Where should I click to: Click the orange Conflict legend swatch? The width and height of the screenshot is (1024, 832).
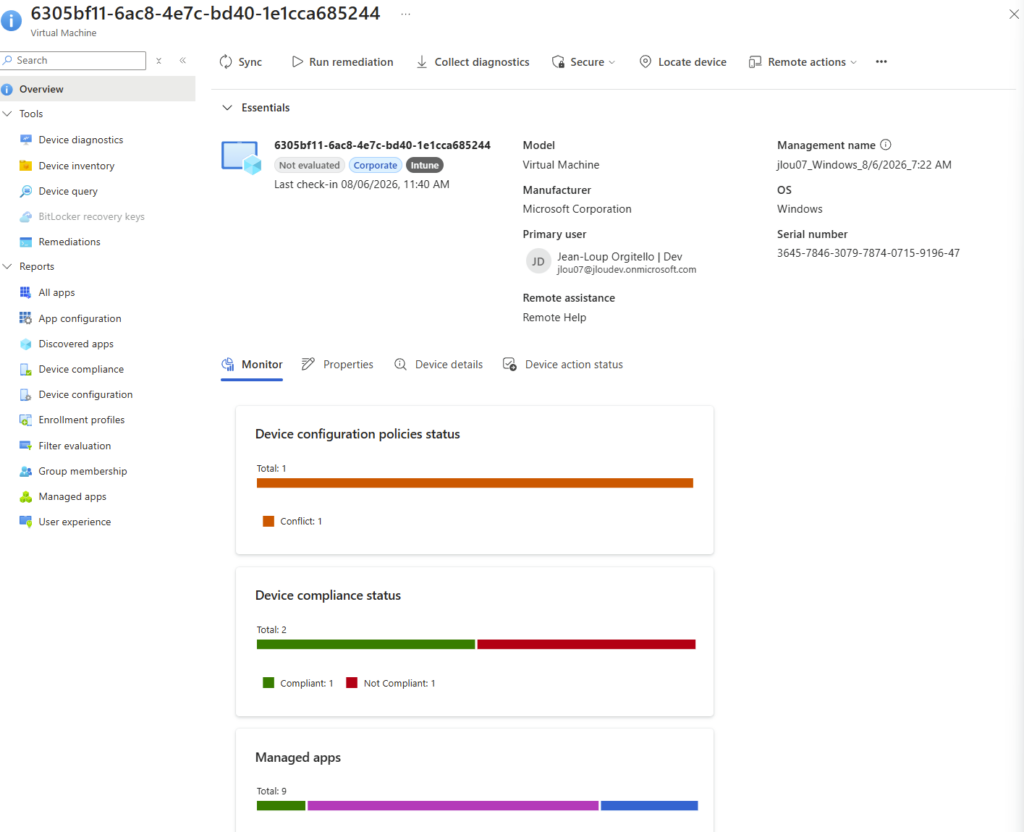[268, 521]
